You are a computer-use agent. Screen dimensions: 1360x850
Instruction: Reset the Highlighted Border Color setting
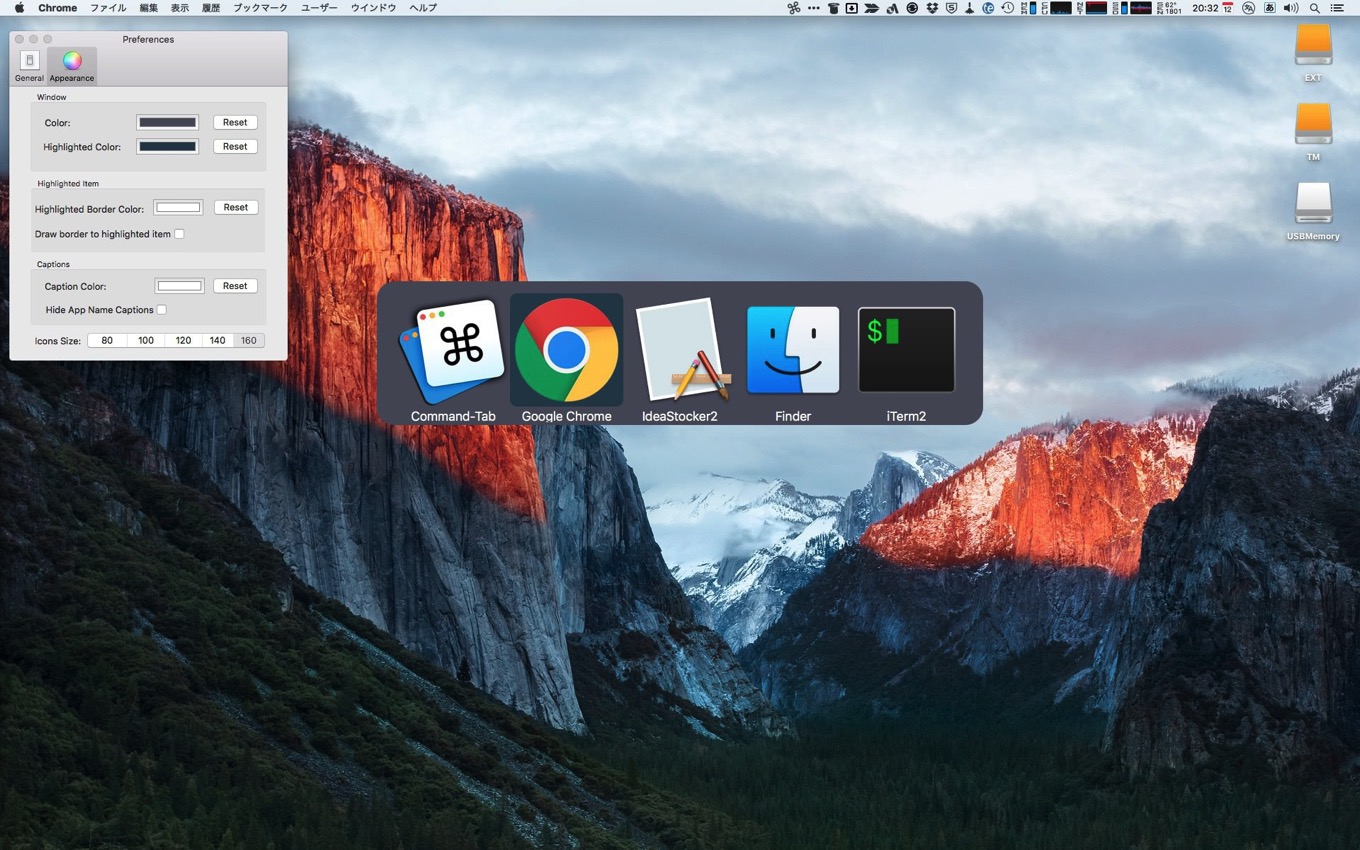coord(236,207)
